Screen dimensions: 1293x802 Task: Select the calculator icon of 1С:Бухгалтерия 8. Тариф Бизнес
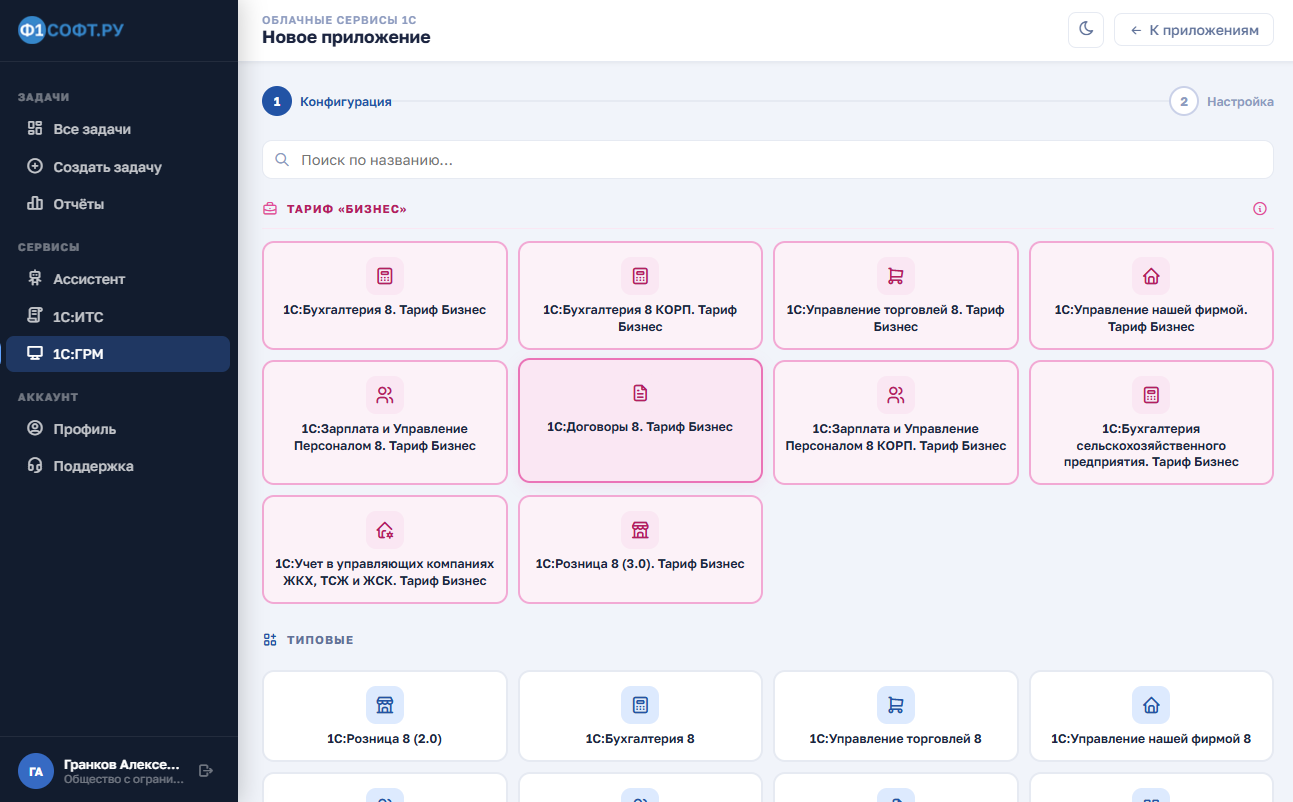point(385,276)
